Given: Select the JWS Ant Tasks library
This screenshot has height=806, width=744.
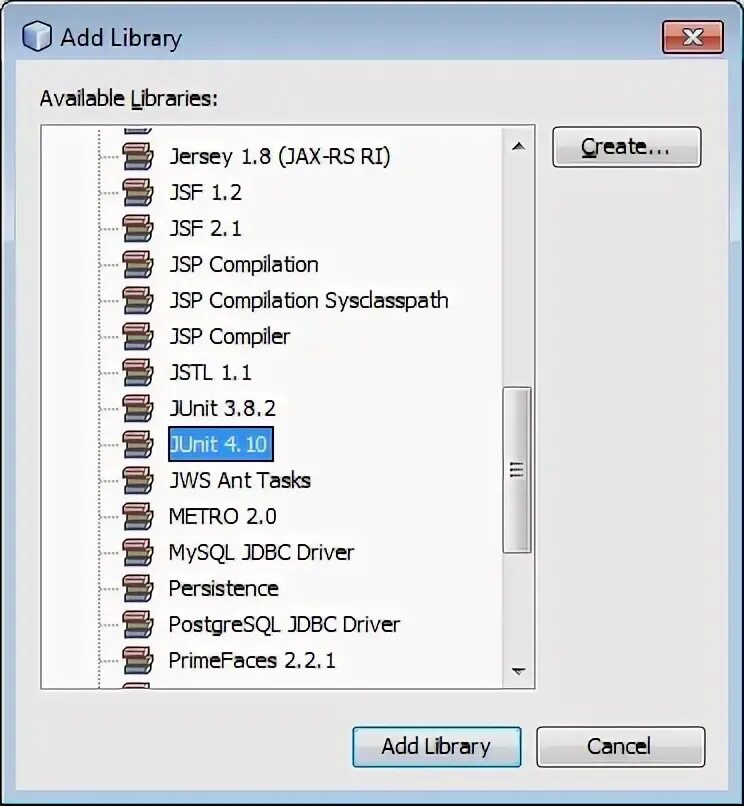Looking at the screenshot, I should click(x=240, y=480).
